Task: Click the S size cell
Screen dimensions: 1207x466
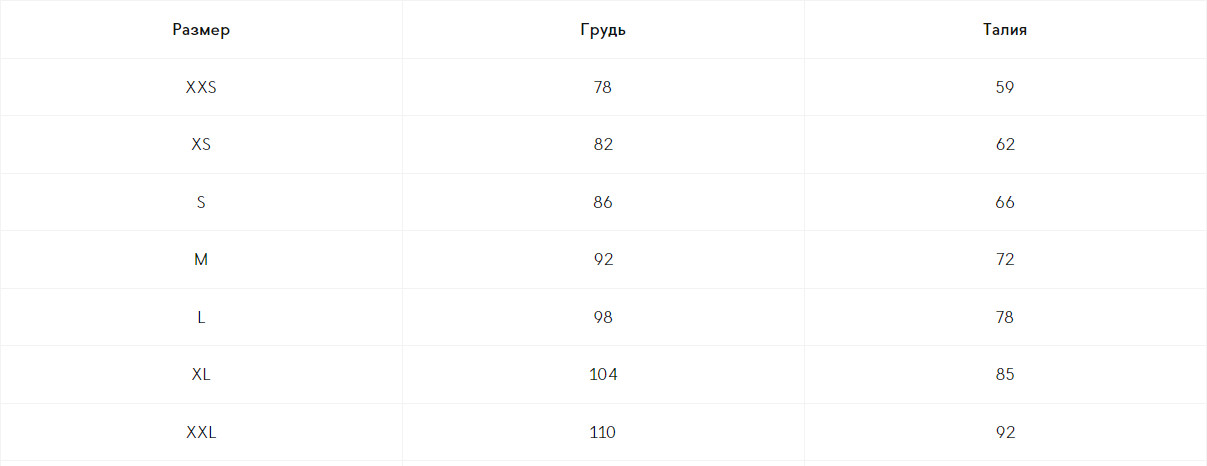Action: tap(201, 202)
